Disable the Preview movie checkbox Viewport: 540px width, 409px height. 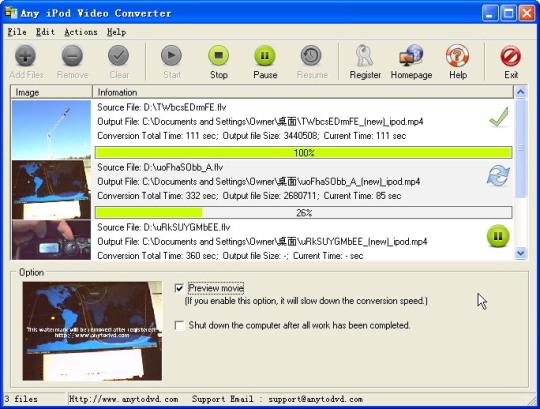(179, 288)
